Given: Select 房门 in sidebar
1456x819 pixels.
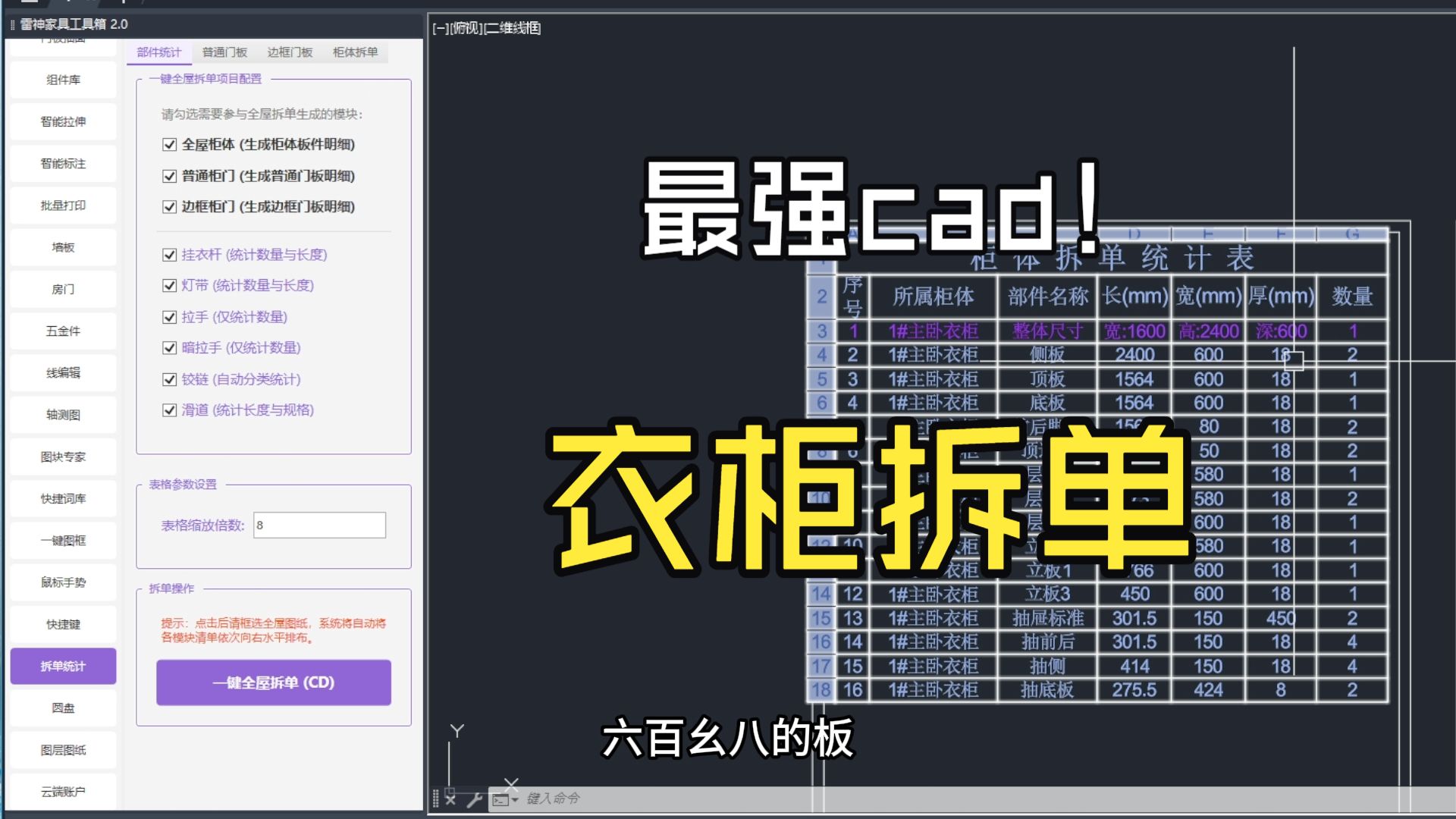Looking at the screenshot, I should tap(64, 289).
